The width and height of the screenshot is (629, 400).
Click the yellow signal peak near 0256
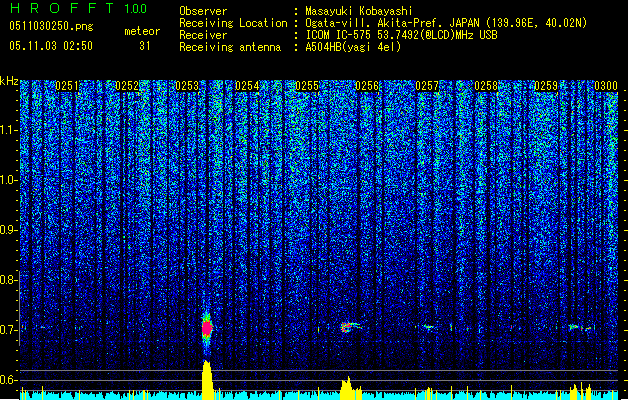pos(350,388)
